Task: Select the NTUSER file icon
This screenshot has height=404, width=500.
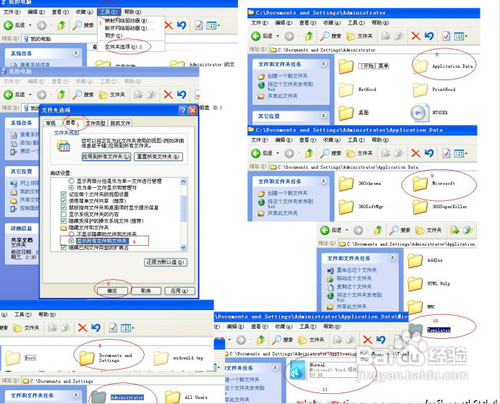Action: (x=419, y=113)
